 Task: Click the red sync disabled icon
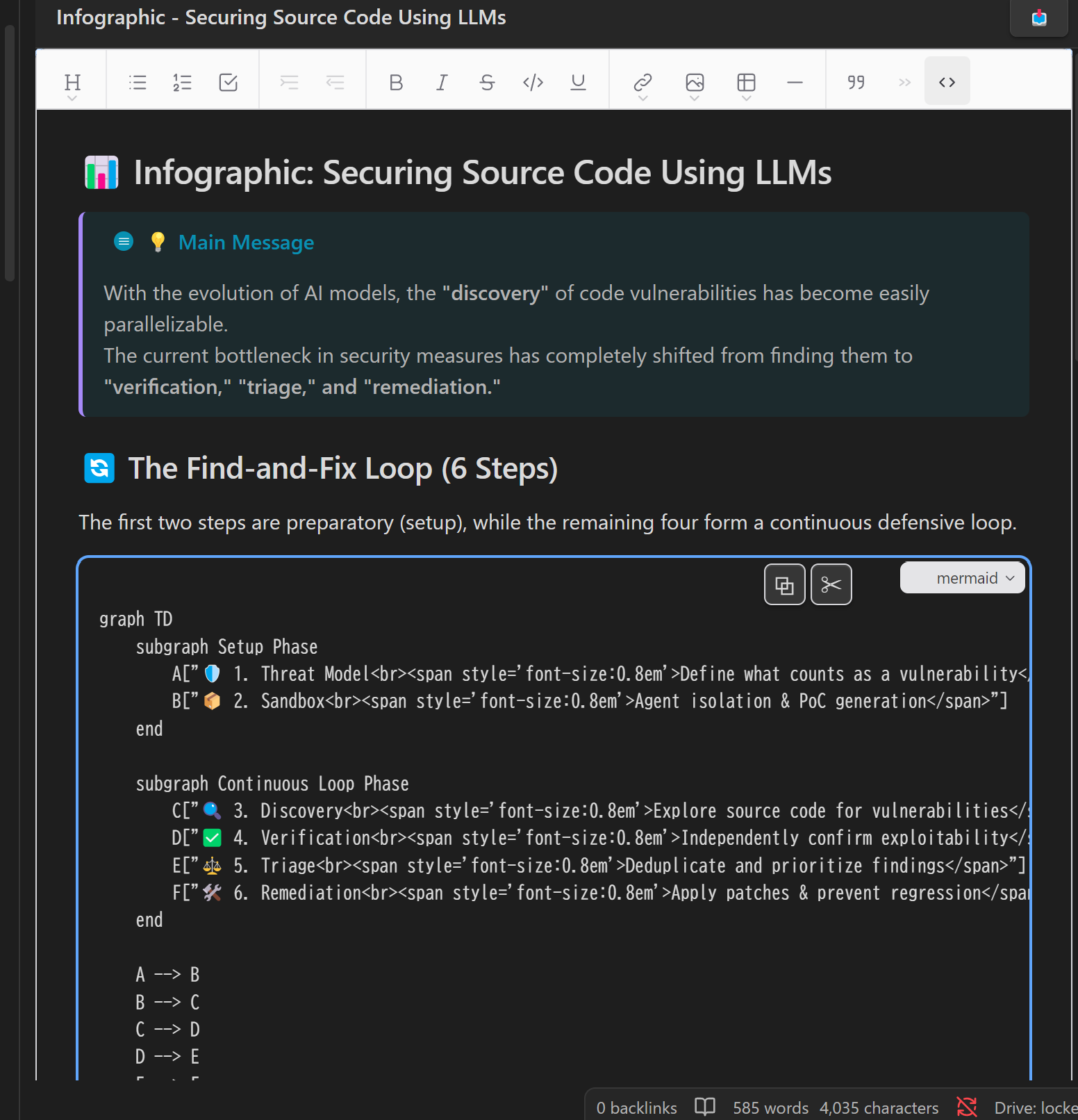(967, 1106)
